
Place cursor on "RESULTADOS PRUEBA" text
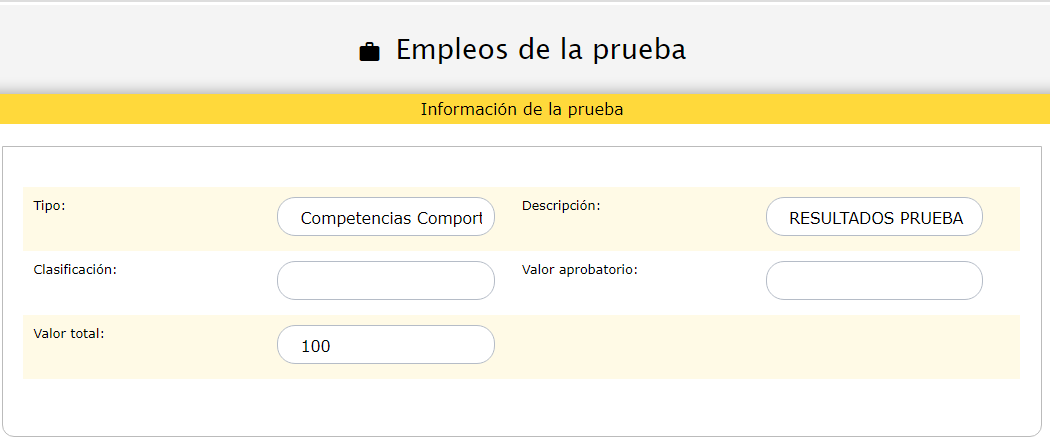pyautogui.click(x=876, y=218)
